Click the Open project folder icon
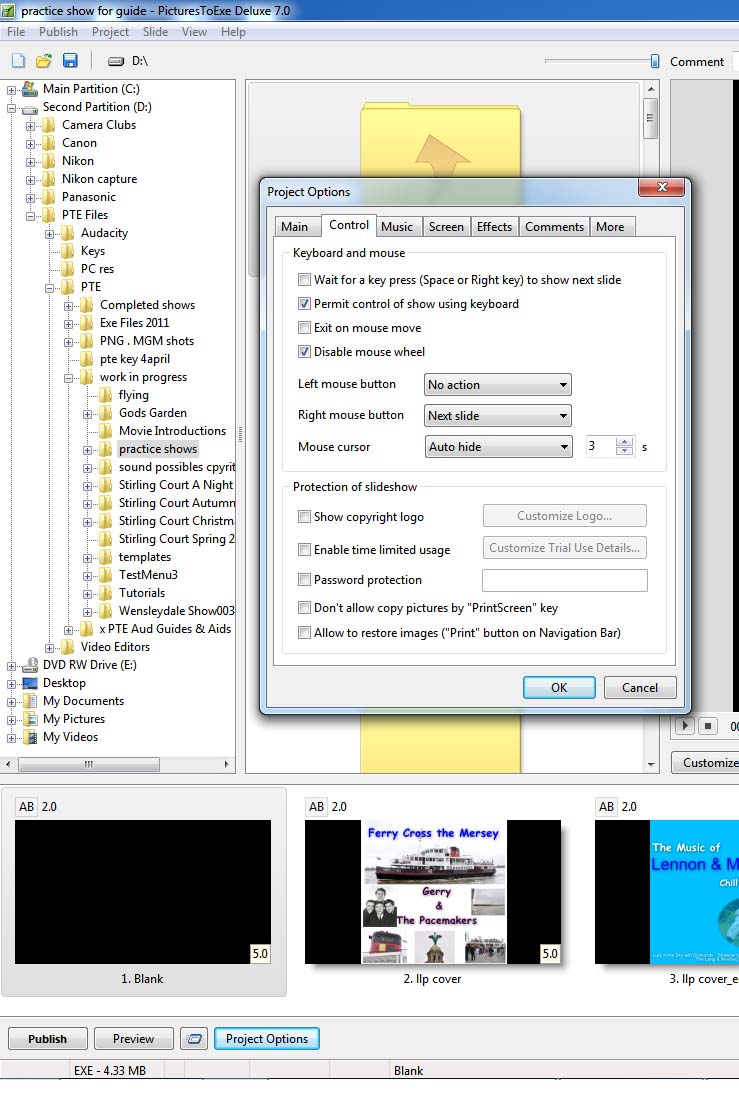 (x=44, y=61)
